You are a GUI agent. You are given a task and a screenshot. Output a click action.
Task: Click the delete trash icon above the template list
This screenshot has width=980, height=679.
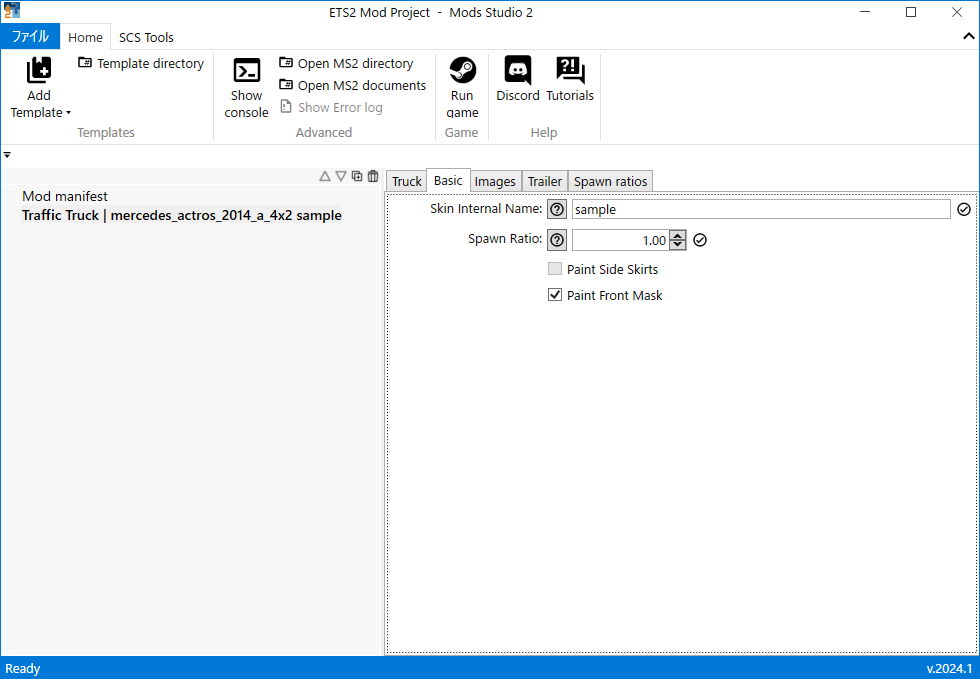373,176
